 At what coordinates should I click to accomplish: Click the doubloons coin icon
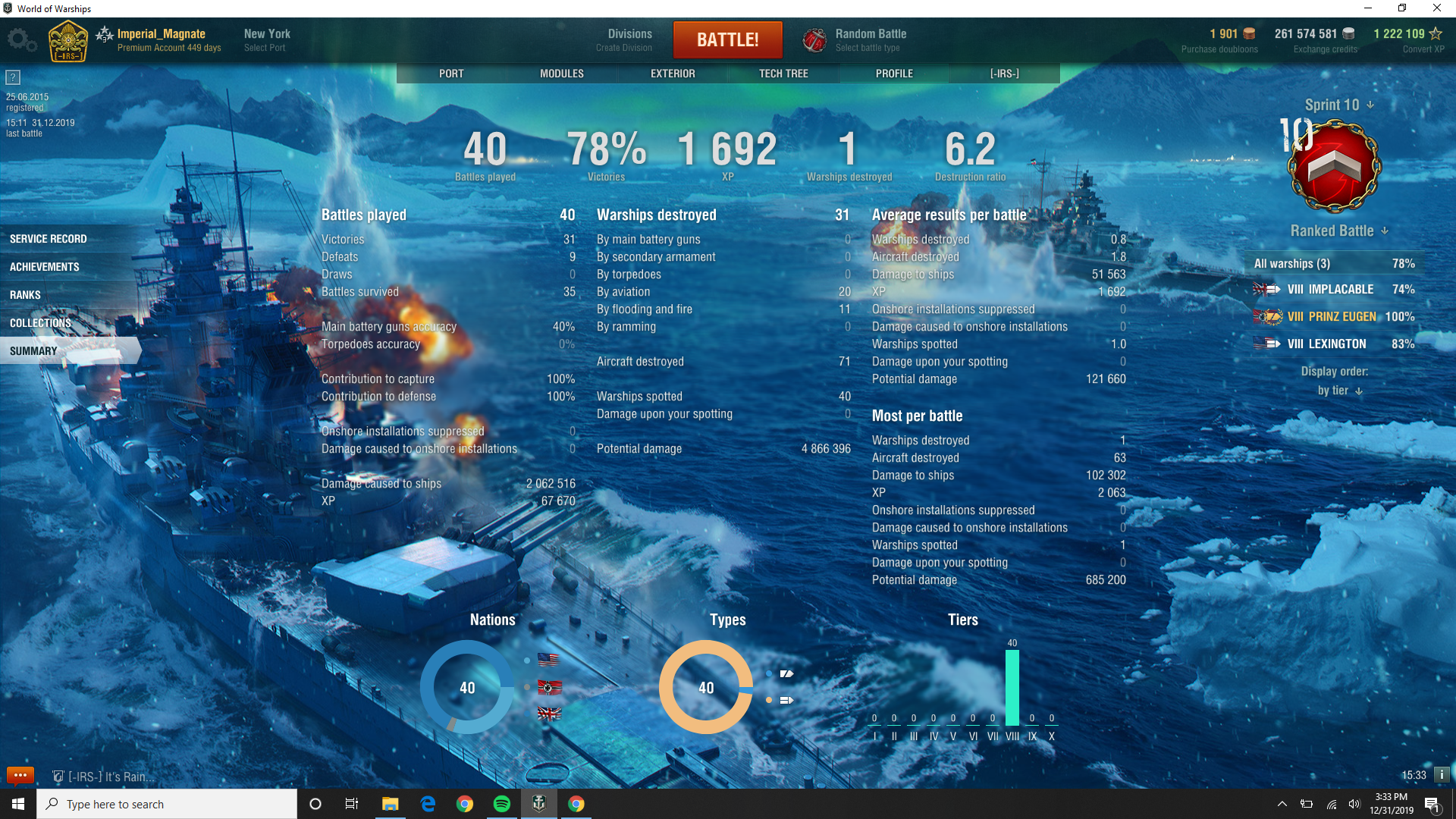(1249, 34)
